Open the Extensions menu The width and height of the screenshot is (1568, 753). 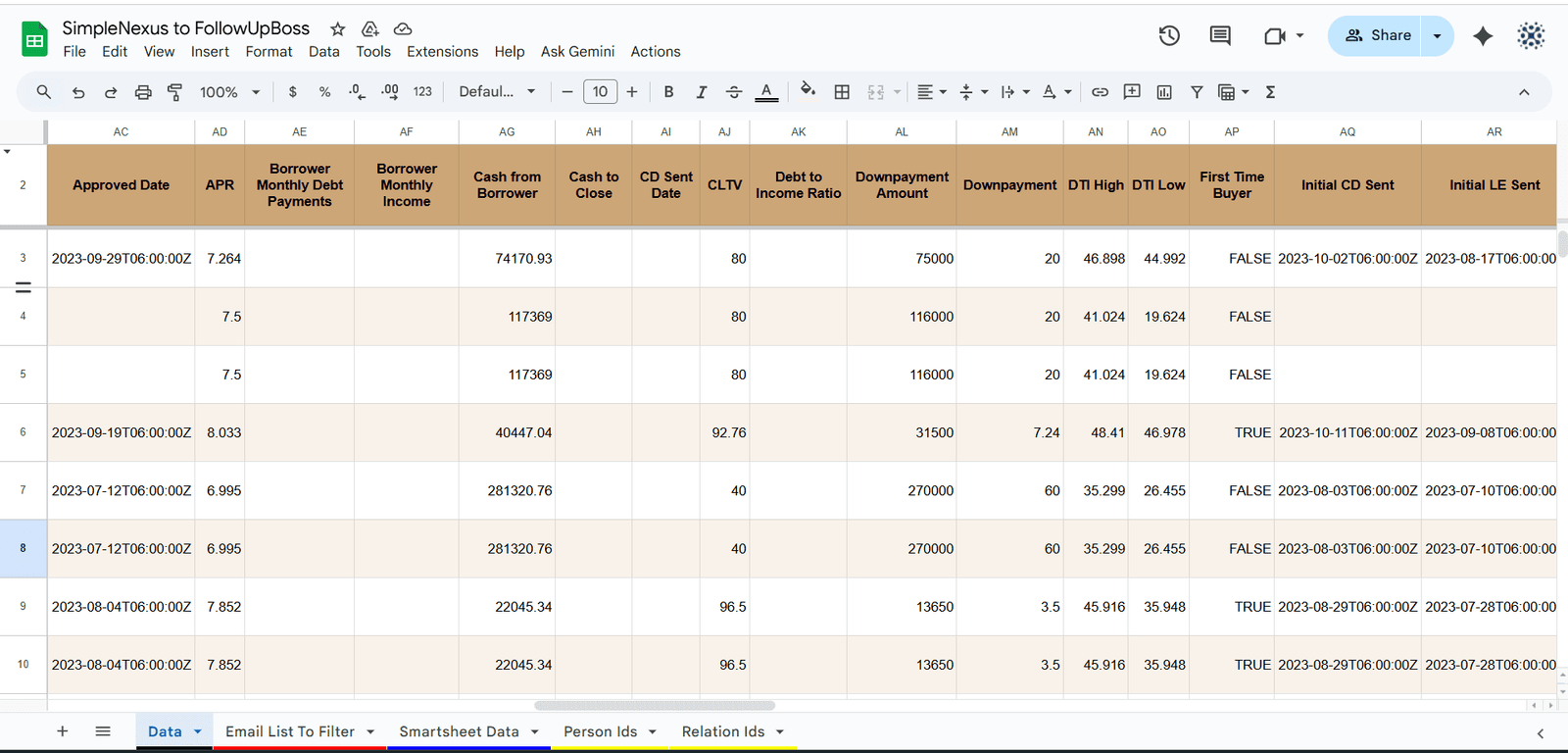[442, 52]
